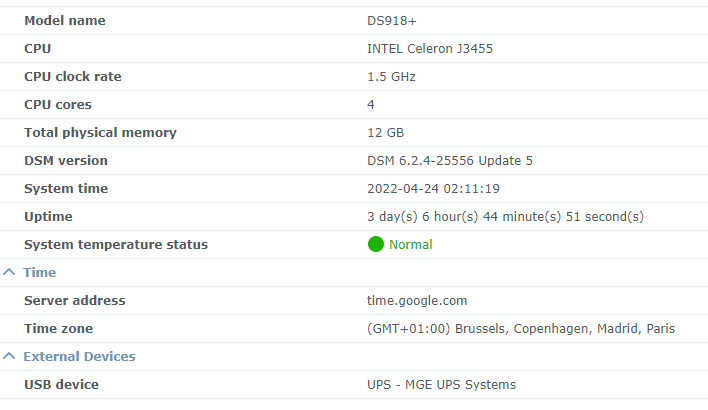Click the time.google.com server address
The height and width of the screenshot is (410, 708).
click(x=417, y=300)
